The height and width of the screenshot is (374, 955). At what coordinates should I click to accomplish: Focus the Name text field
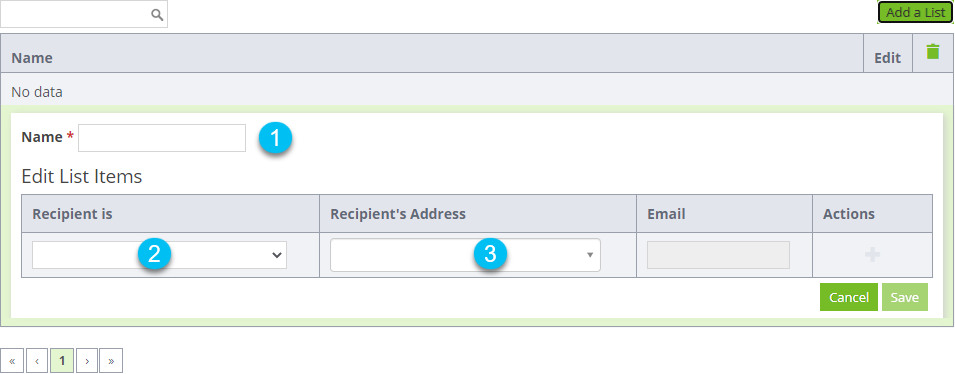pyautogui.click(x=162, y=138)
